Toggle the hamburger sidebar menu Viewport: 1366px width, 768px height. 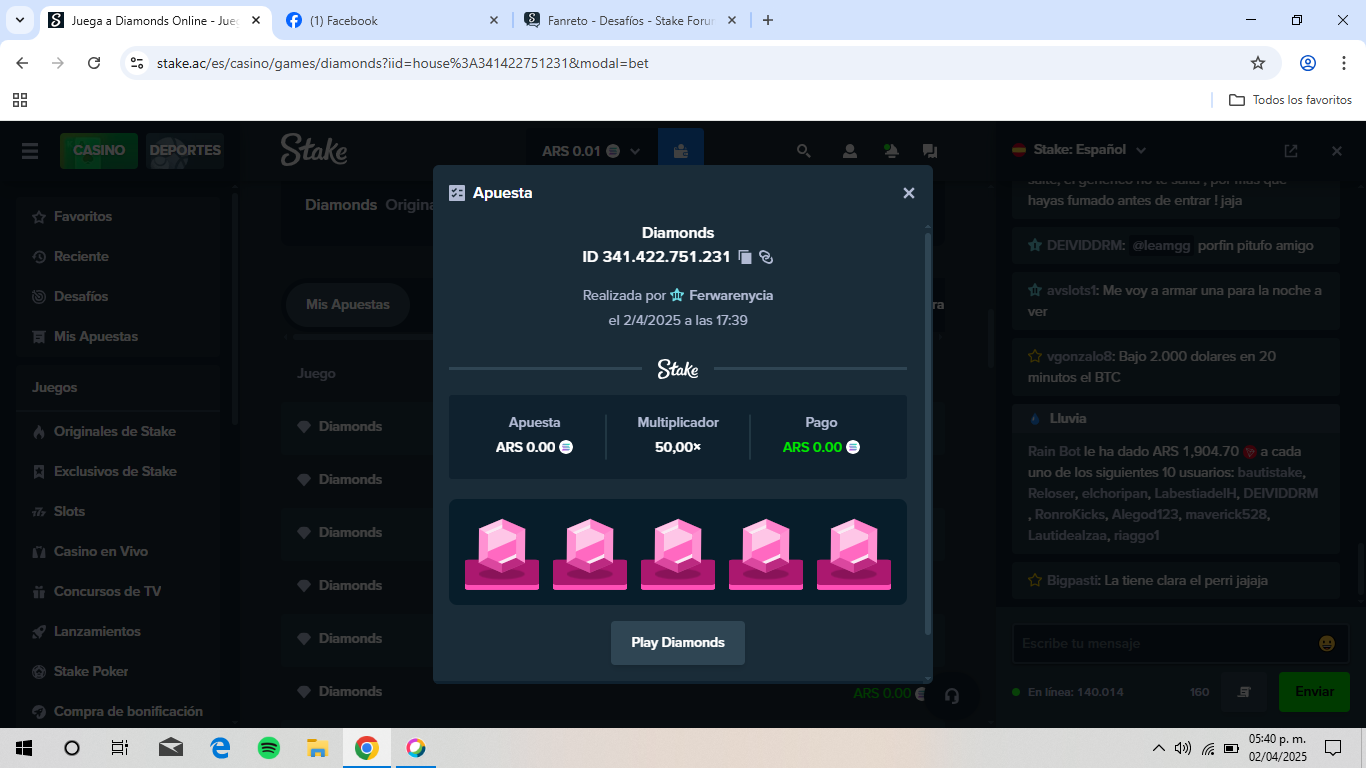tap(30, 151)
